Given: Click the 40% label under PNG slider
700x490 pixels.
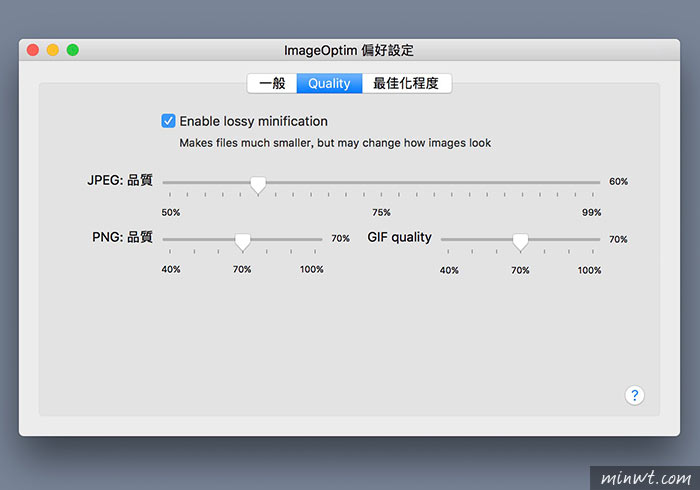Looking at the screenshot, I should tap(171, 270).
